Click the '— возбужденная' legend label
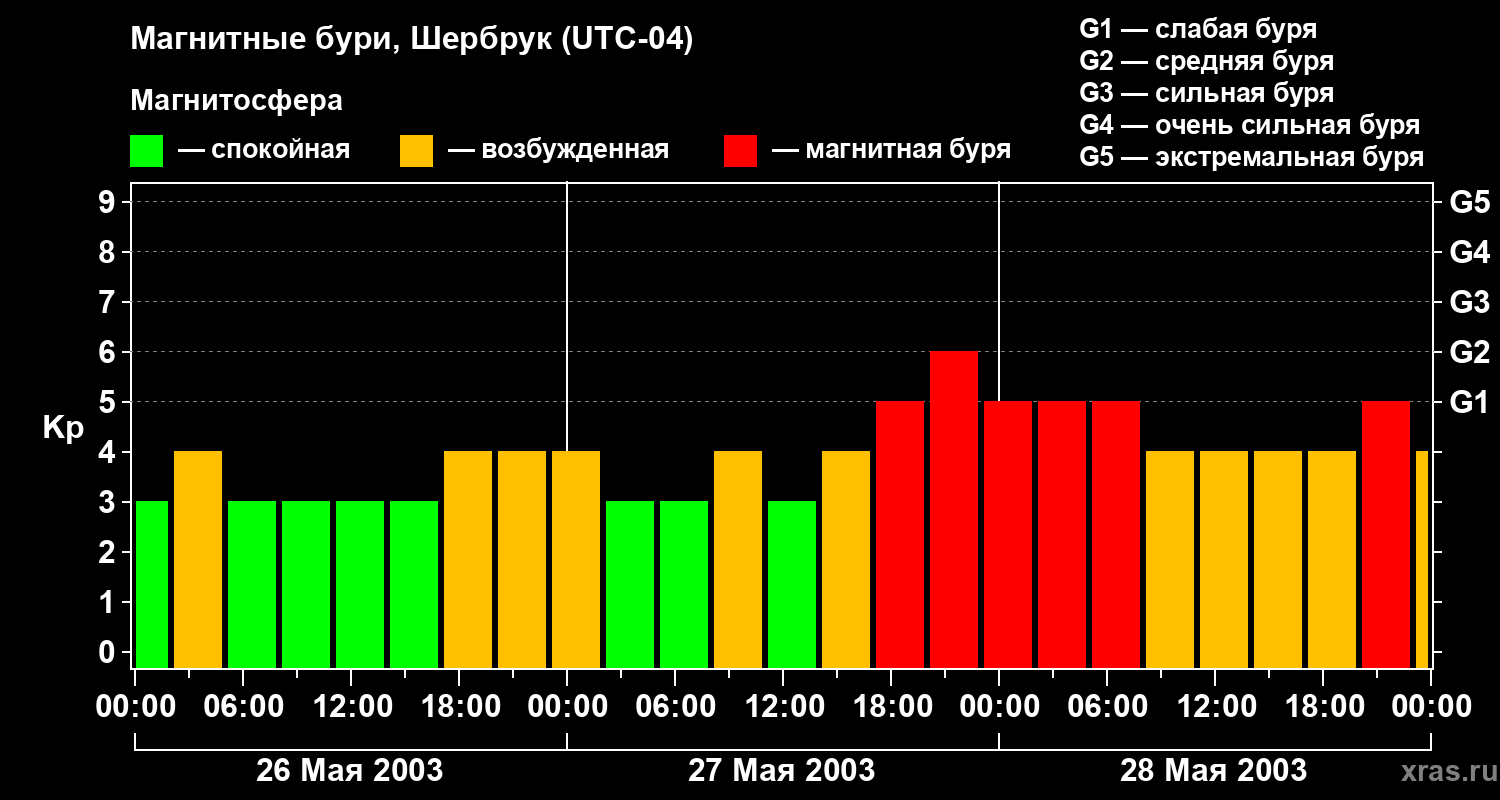The width and height of the screenshot is (1500, 800). point(558,150)
